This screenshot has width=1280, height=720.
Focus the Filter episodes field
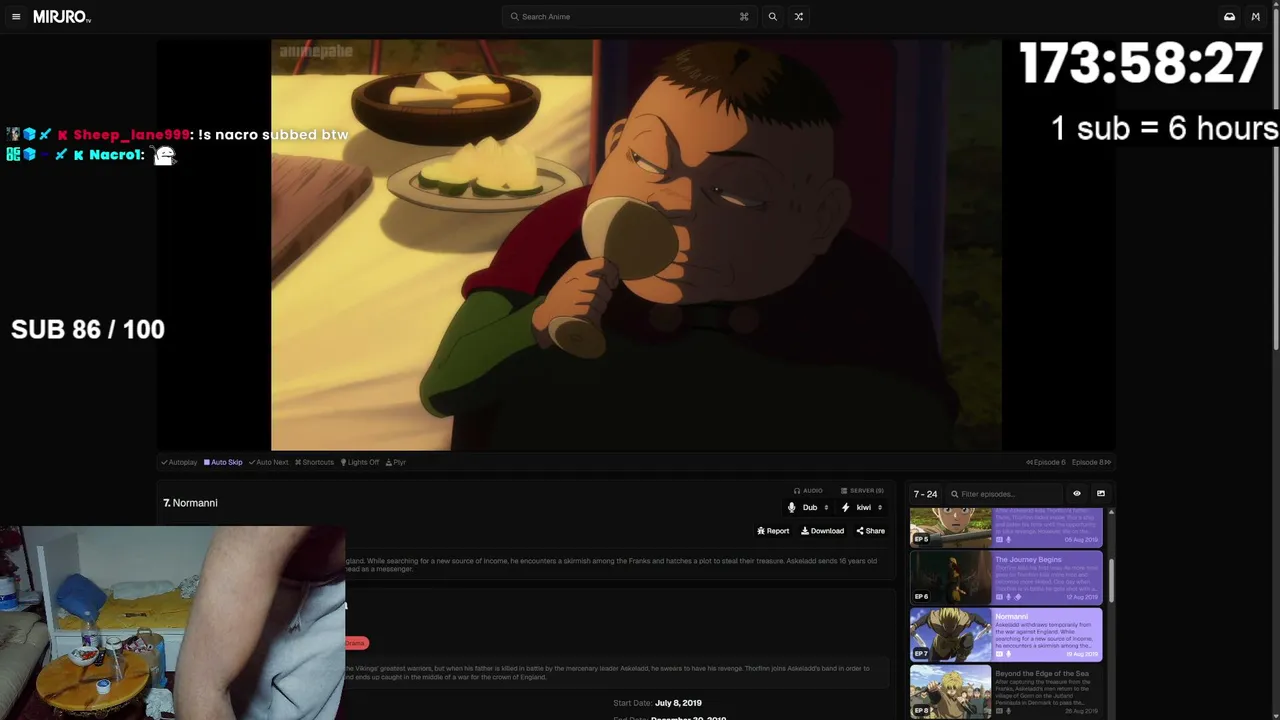(x=1005, y=494)
